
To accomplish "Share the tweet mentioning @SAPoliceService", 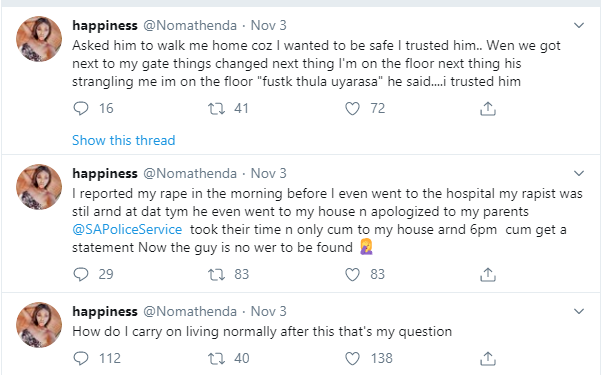I will click(488, 274).
